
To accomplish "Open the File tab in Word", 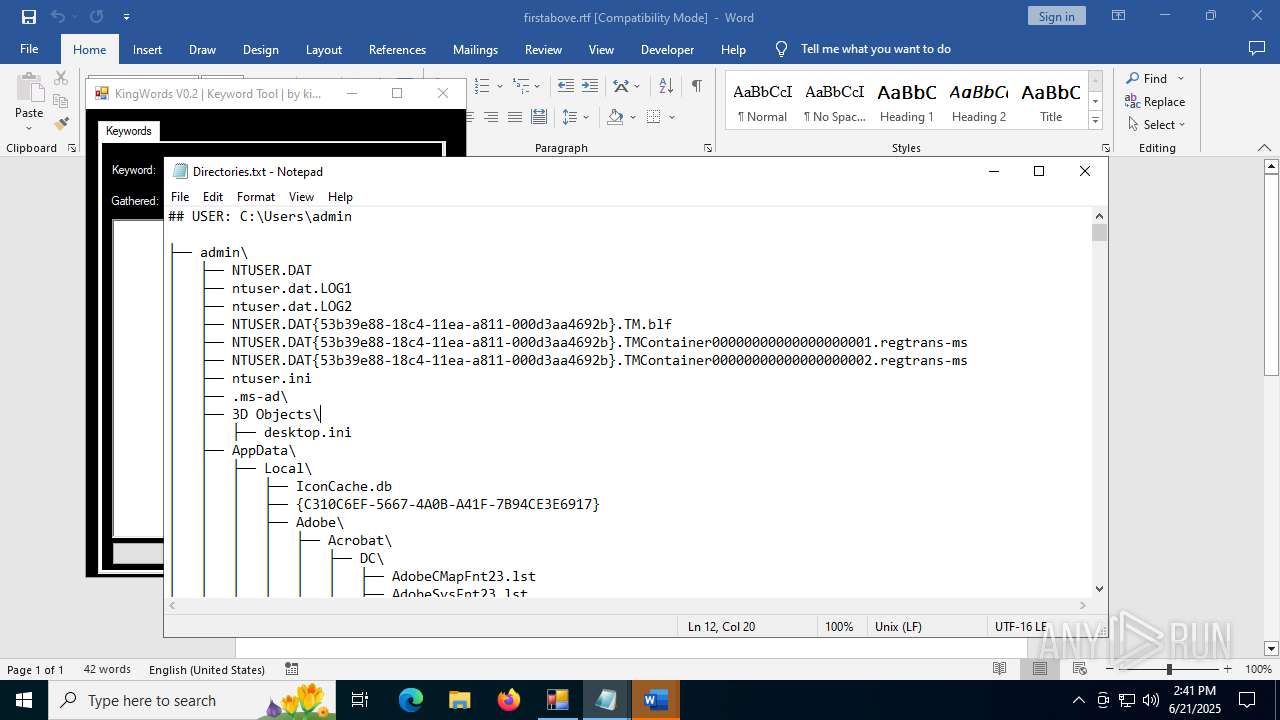I will [29, 49].
